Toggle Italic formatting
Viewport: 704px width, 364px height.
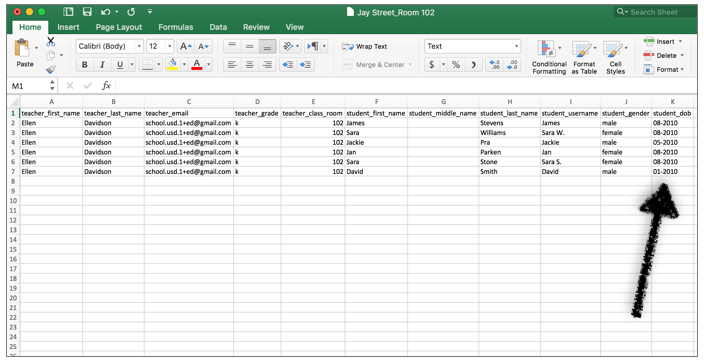(x=102, y=65)
